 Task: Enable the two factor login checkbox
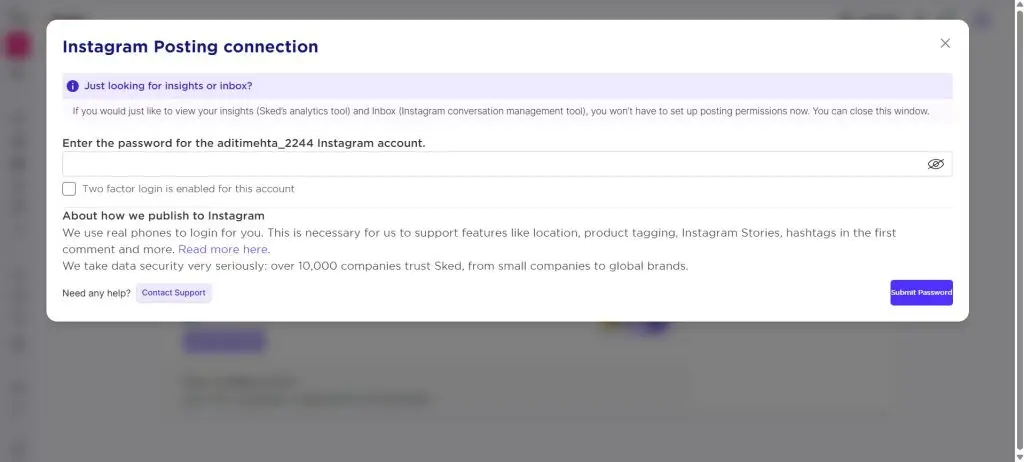click(69, 189)
